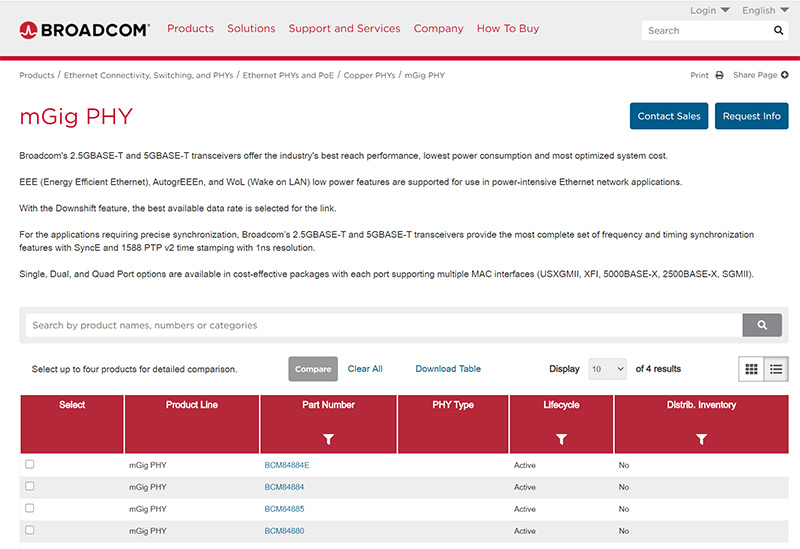Click the Clear All link
Image resolution: width=800 pixels, height=549 pixels.
point(365,369)
